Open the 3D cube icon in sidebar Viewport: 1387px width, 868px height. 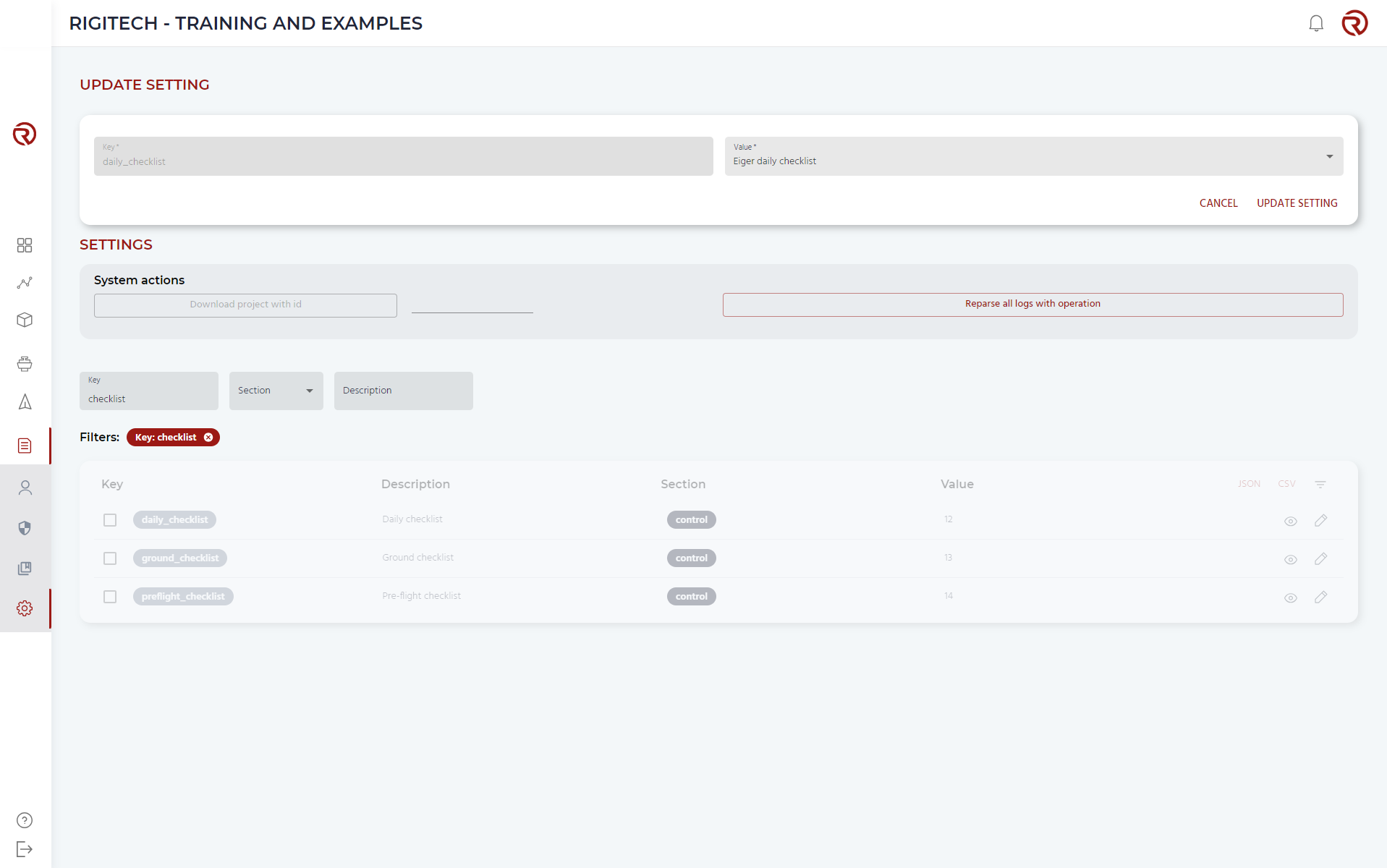coord(25,320)
